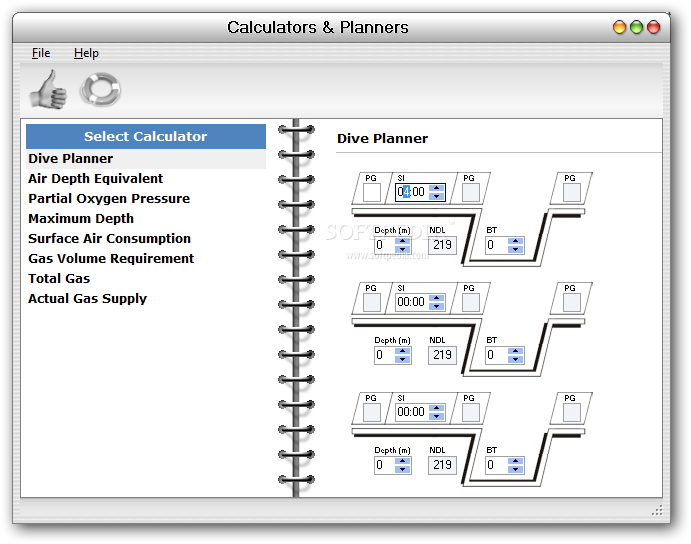Select Maximum Depth calculator
691x544 pixels.
pyautogui.click(x=146, y=219)
